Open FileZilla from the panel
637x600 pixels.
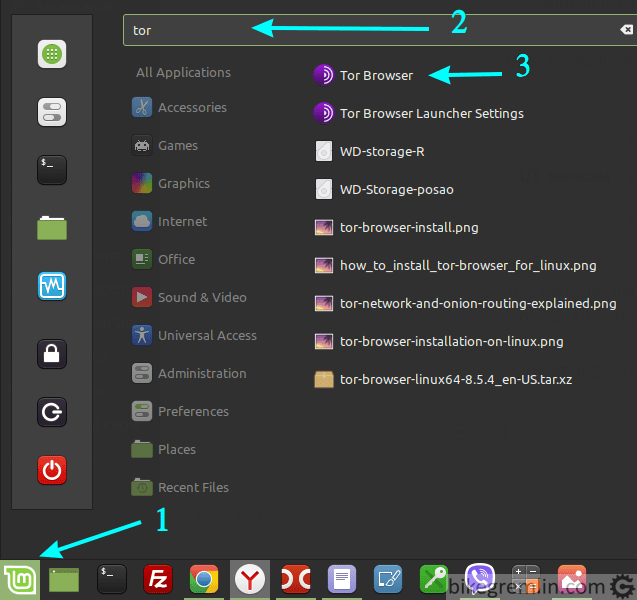[158, 579]
